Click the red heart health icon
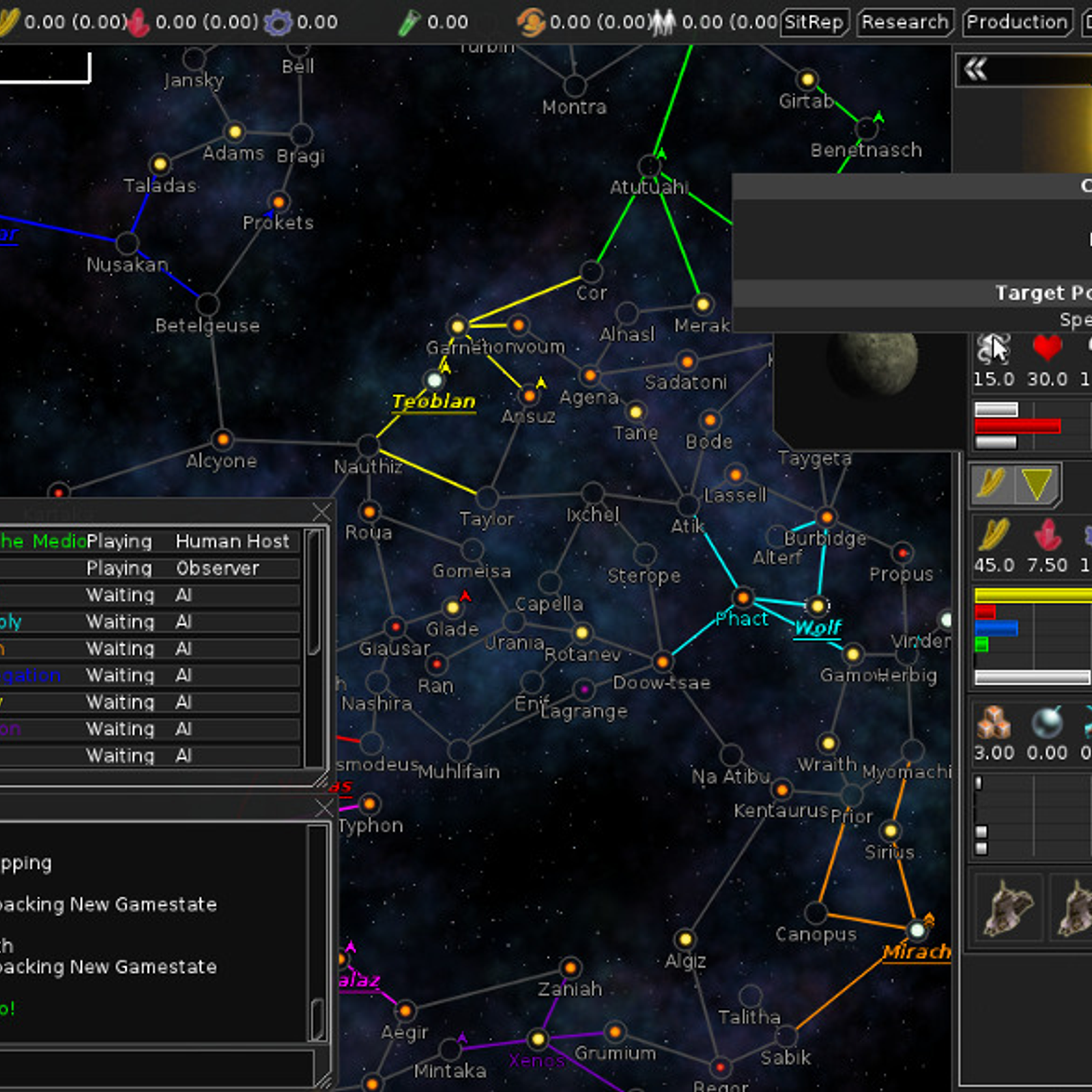The width and height of the screenshot is (1092, 1092). click(x=1047, y=348)
